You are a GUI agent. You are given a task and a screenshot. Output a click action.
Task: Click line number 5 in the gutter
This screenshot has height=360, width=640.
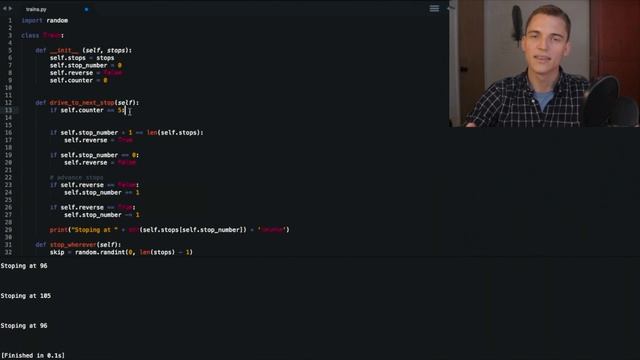click(x=10, y=51)
